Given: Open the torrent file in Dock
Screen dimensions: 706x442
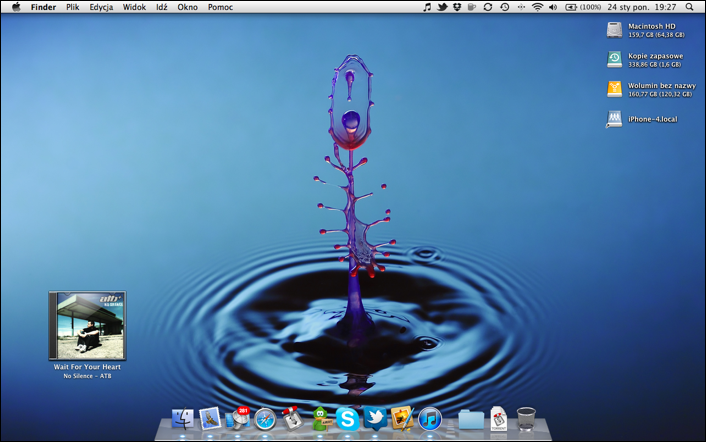Looking at the screenshot, I should click(498, 419).
